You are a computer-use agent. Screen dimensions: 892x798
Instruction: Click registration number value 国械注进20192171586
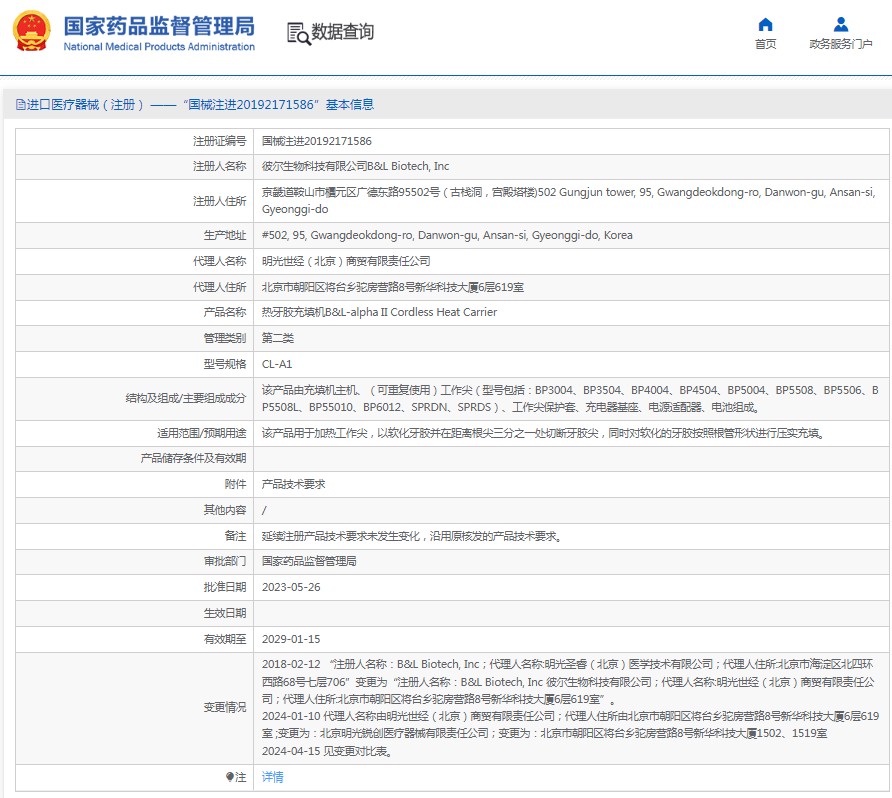[x=316, y=141]
